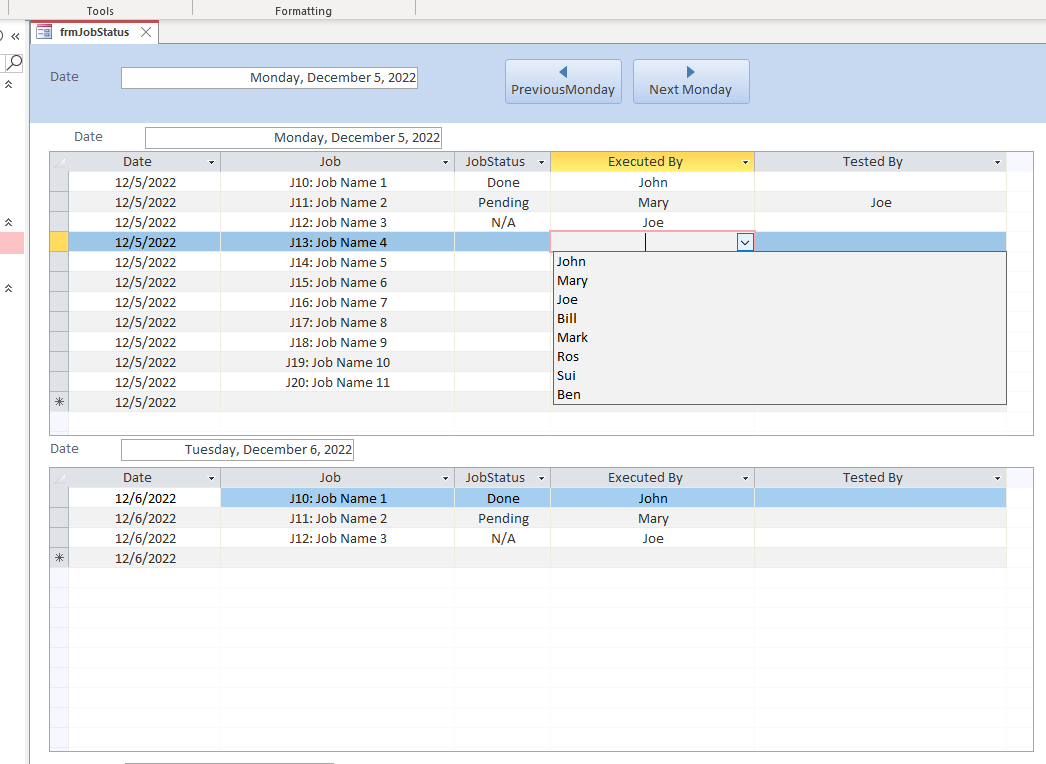Click the magnifier search icon in navigation pane

point(14,63)
